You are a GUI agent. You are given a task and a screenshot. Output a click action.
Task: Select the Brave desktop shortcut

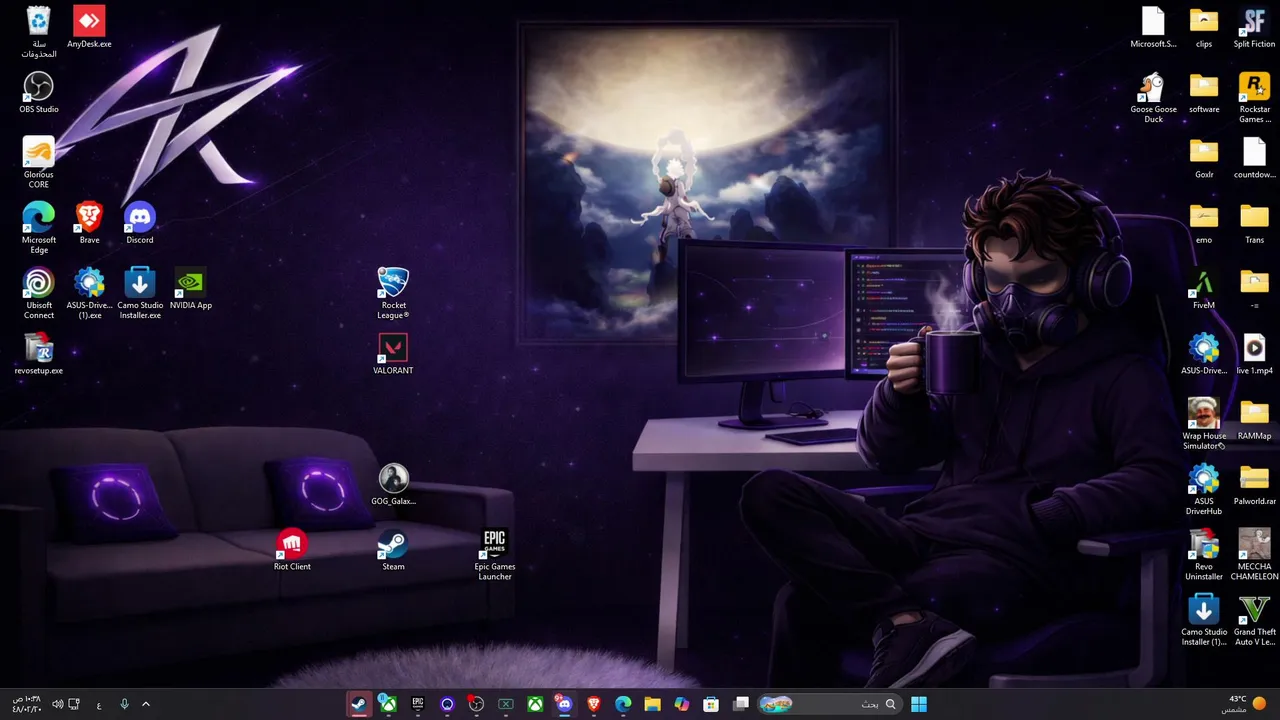click(x=89, y=223)
